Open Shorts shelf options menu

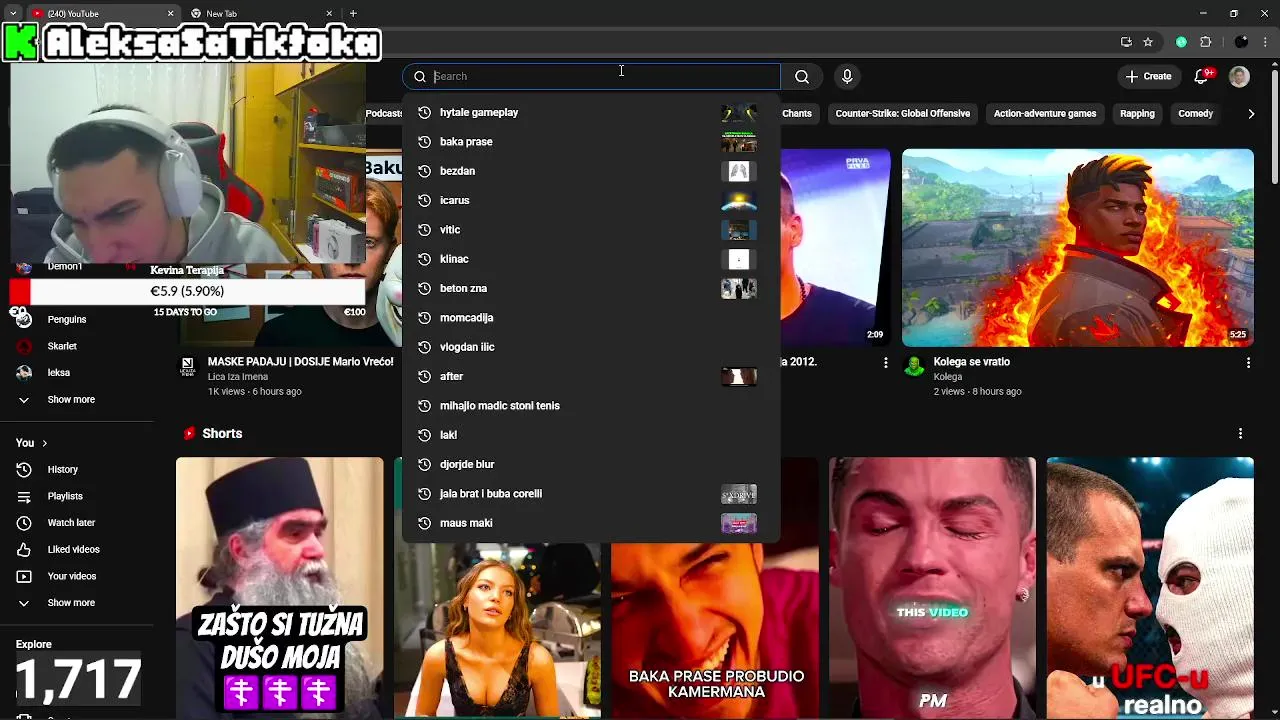coord(1240,434)
